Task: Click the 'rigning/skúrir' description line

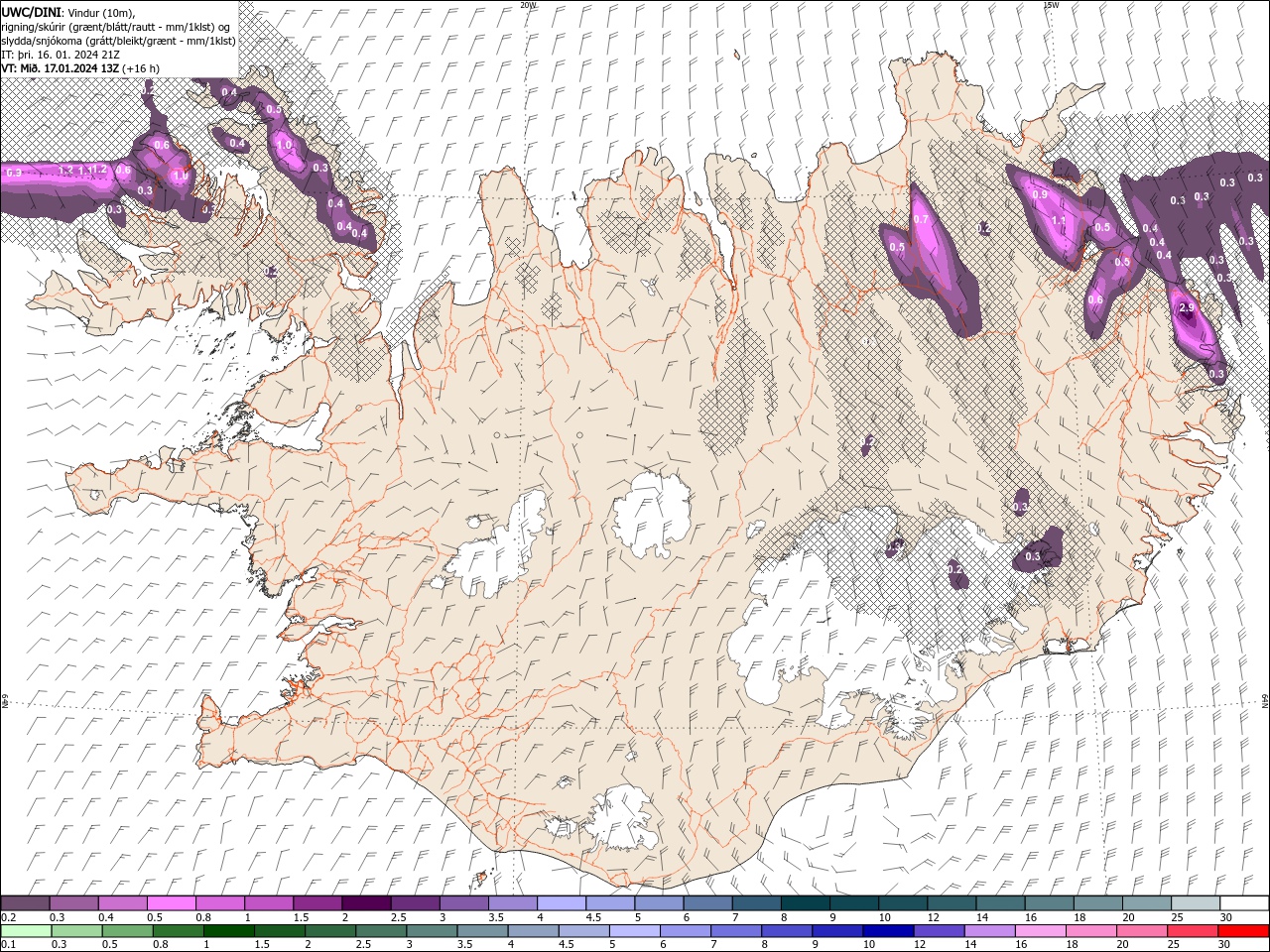Action: click(x=117, y=26)
